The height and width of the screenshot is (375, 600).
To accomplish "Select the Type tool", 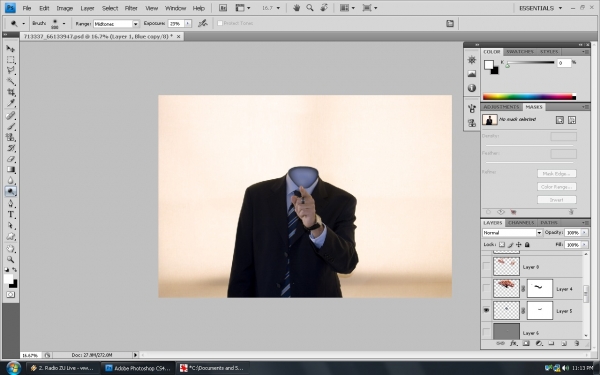I will pyautogui.click(x=10, y=214).
